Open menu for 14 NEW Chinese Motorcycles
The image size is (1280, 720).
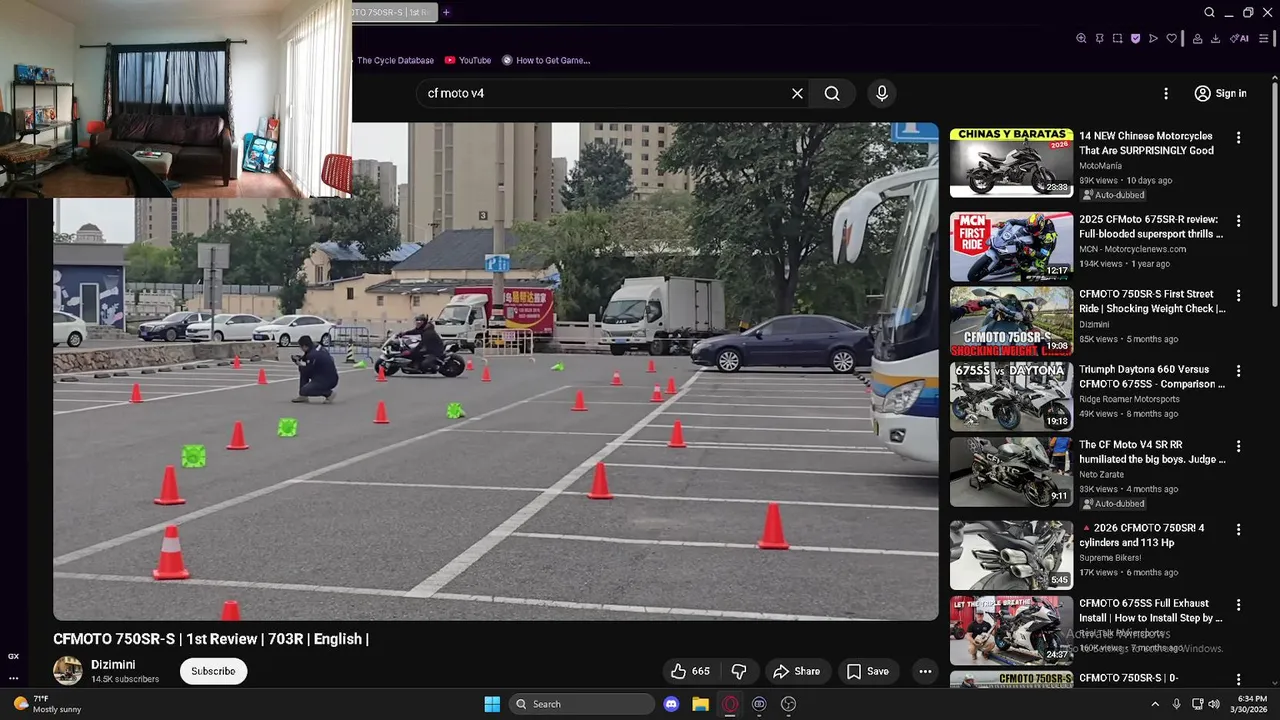pos(1238,138)
